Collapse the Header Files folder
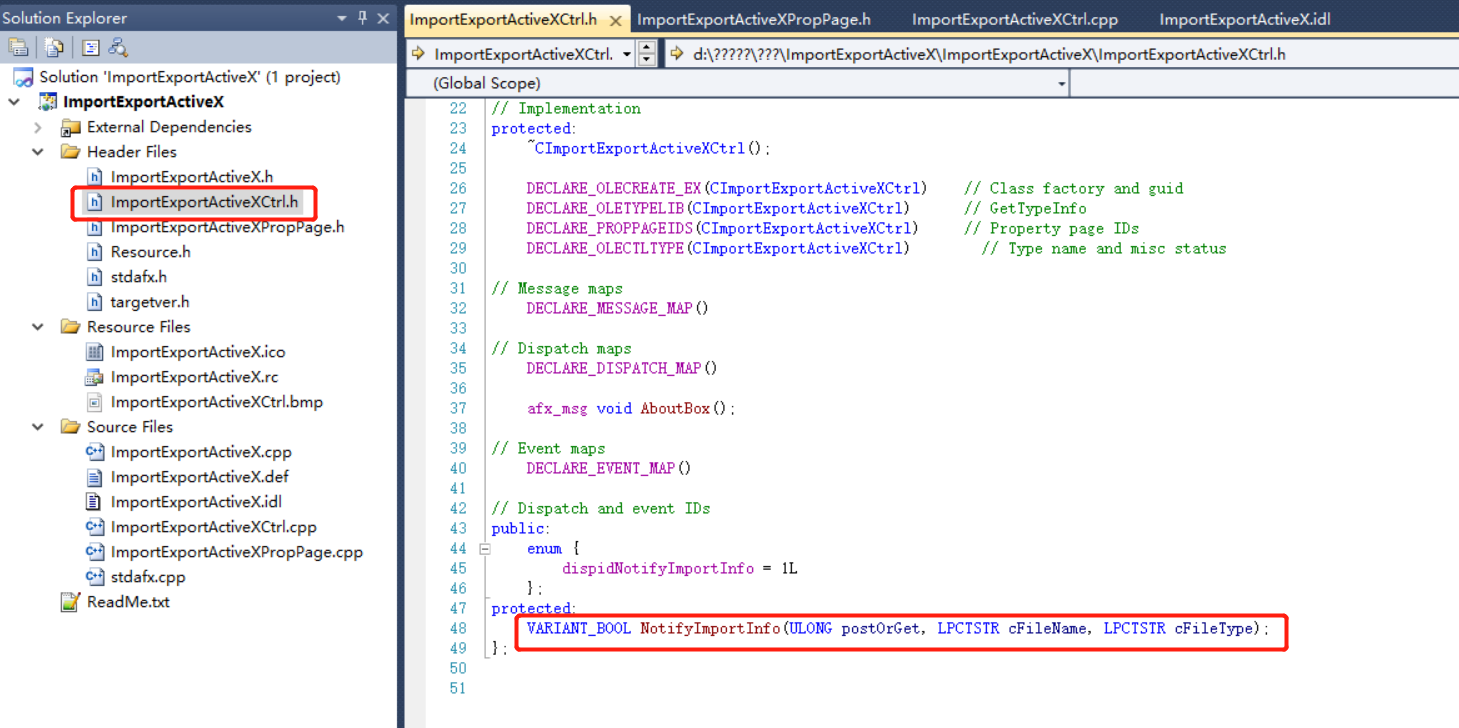1459x728 pixels. pos(37,152)
